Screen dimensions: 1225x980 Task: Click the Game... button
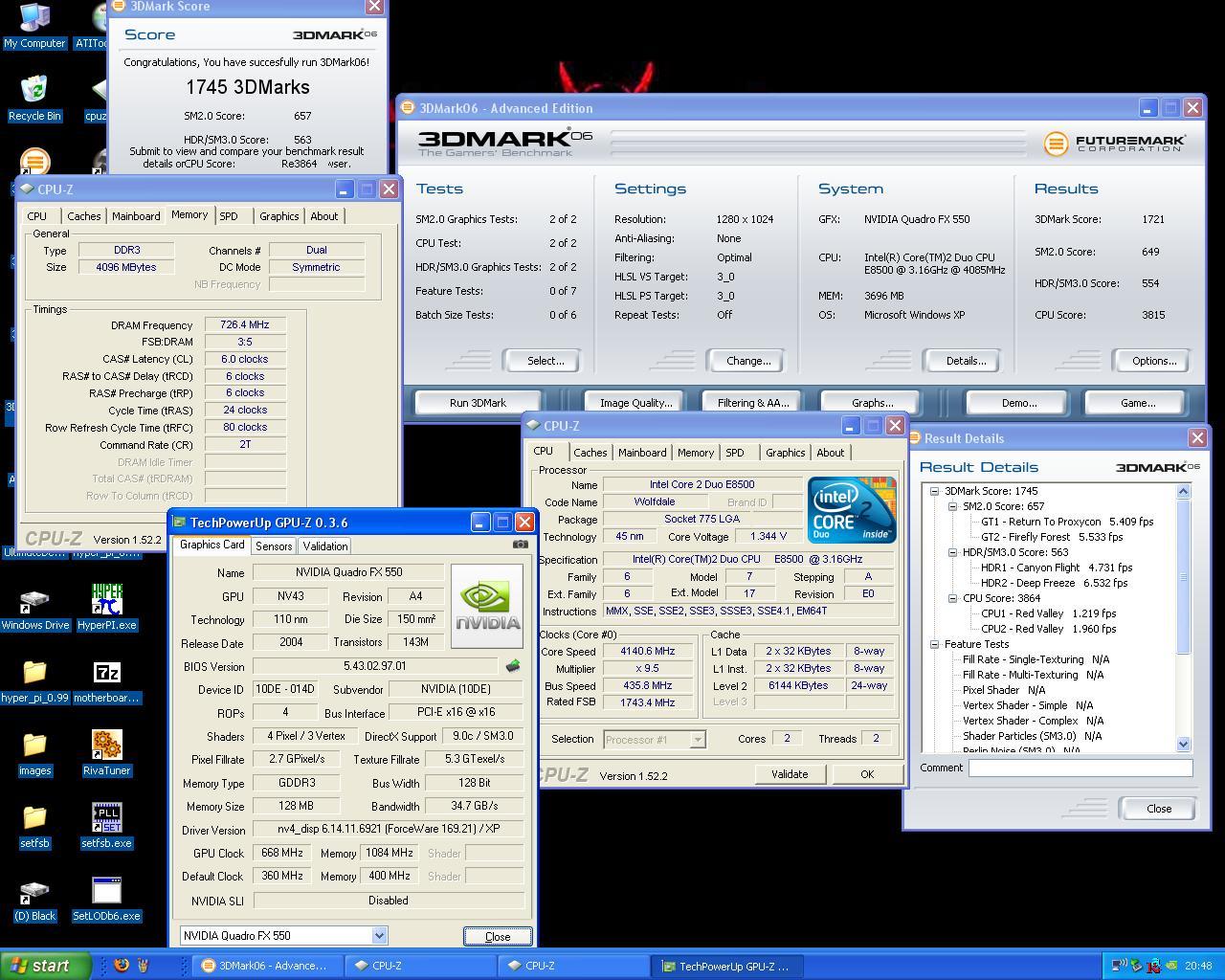pos(1138,403)
